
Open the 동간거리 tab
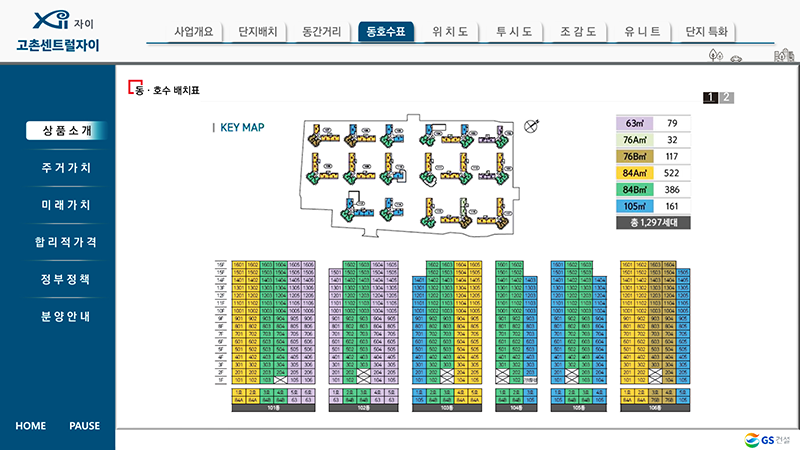(321, 32)
